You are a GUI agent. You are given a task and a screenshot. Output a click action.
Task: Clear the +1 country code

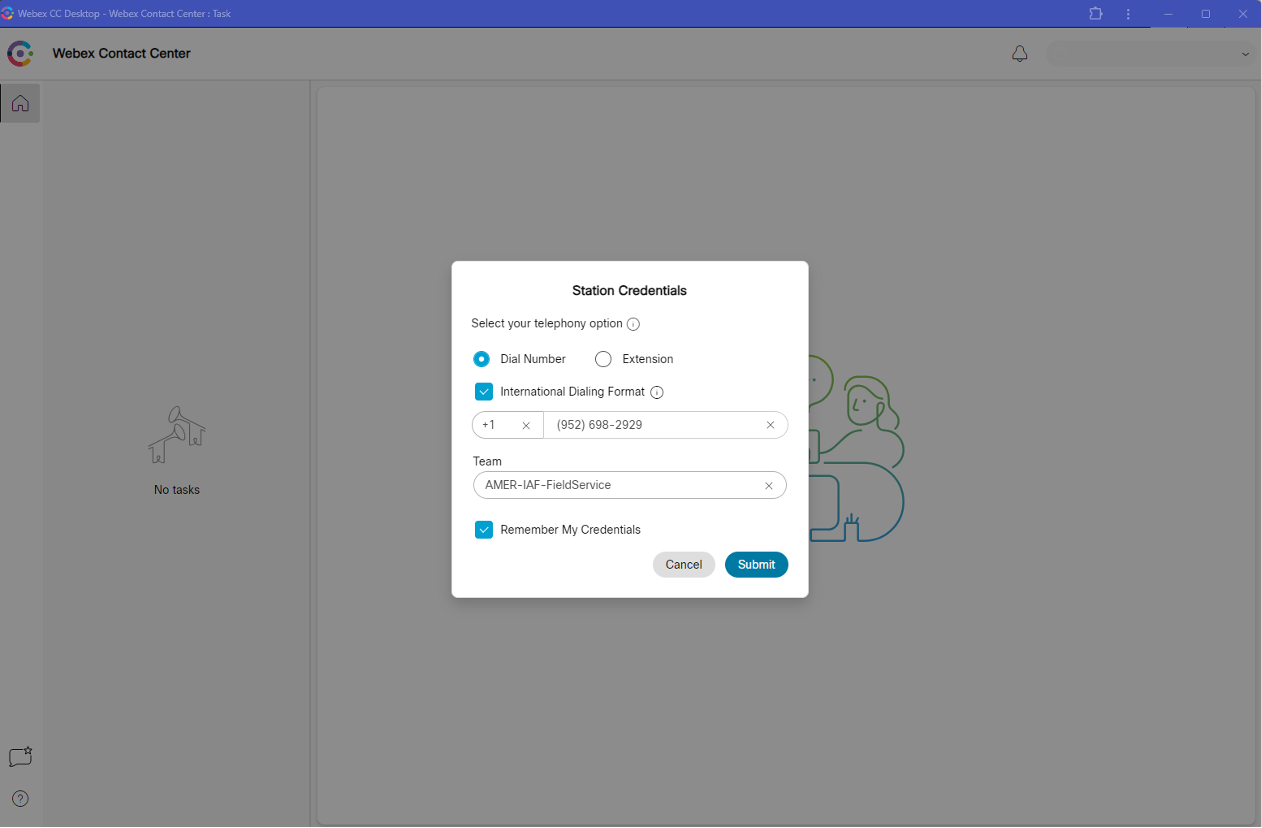click(x=526, y=425)
